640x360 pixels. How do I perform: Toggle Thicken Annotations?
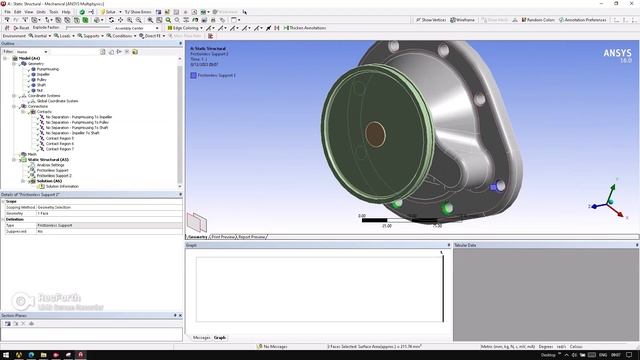click(304, 28)
